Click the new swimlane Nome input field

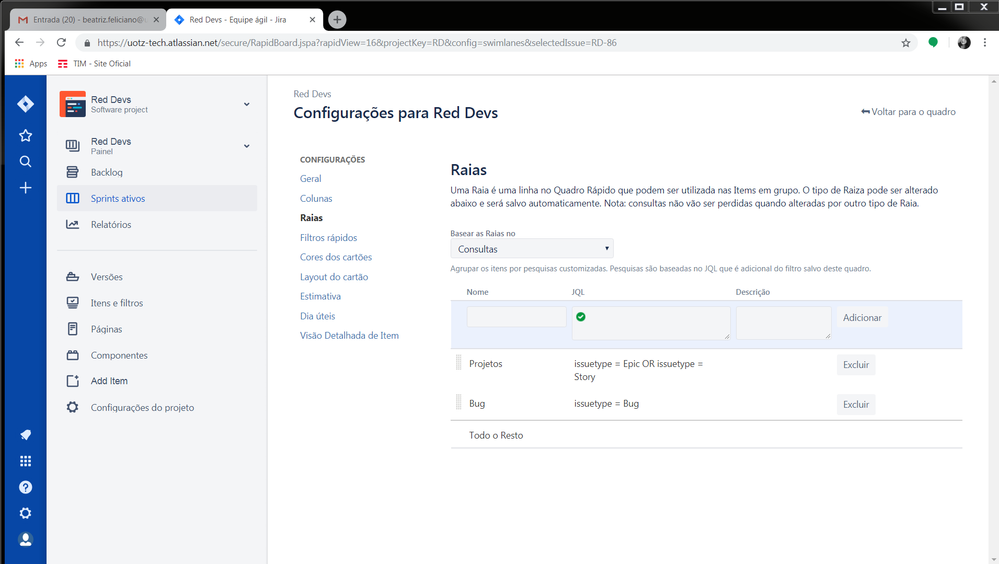click(516, 317)
